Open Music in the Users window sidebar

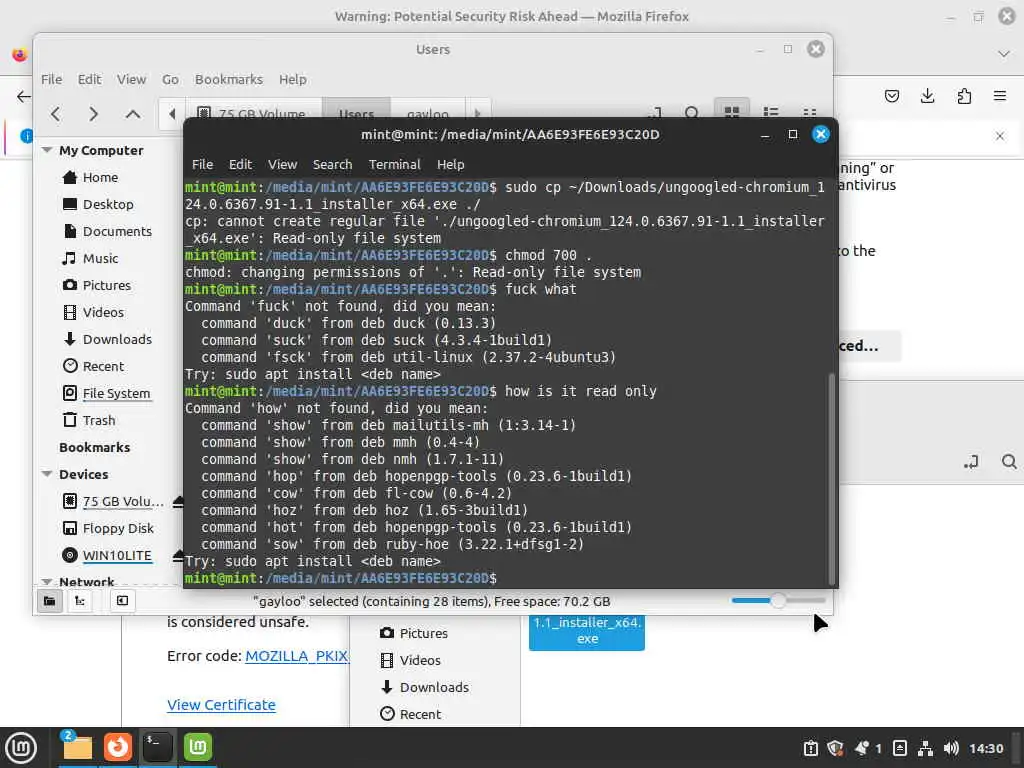coord(100,259)
